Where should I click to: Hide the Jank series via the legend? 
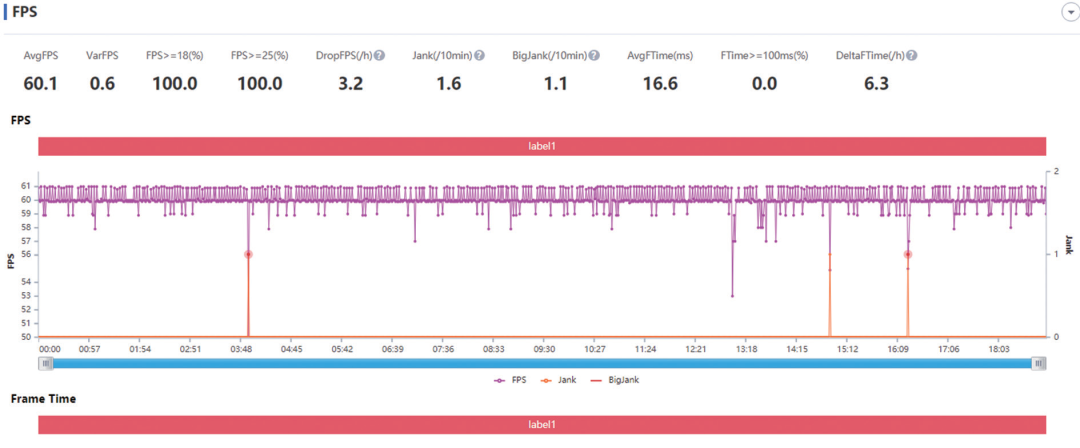click(x=558, y=380)
